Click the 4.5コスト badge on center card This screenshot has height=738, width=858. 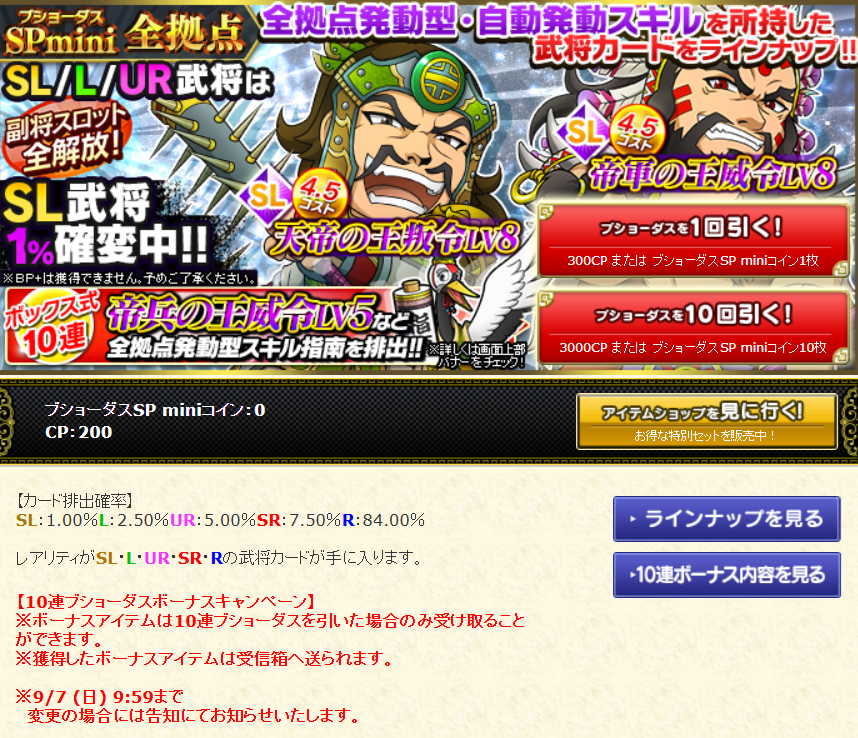click(320, 196)
